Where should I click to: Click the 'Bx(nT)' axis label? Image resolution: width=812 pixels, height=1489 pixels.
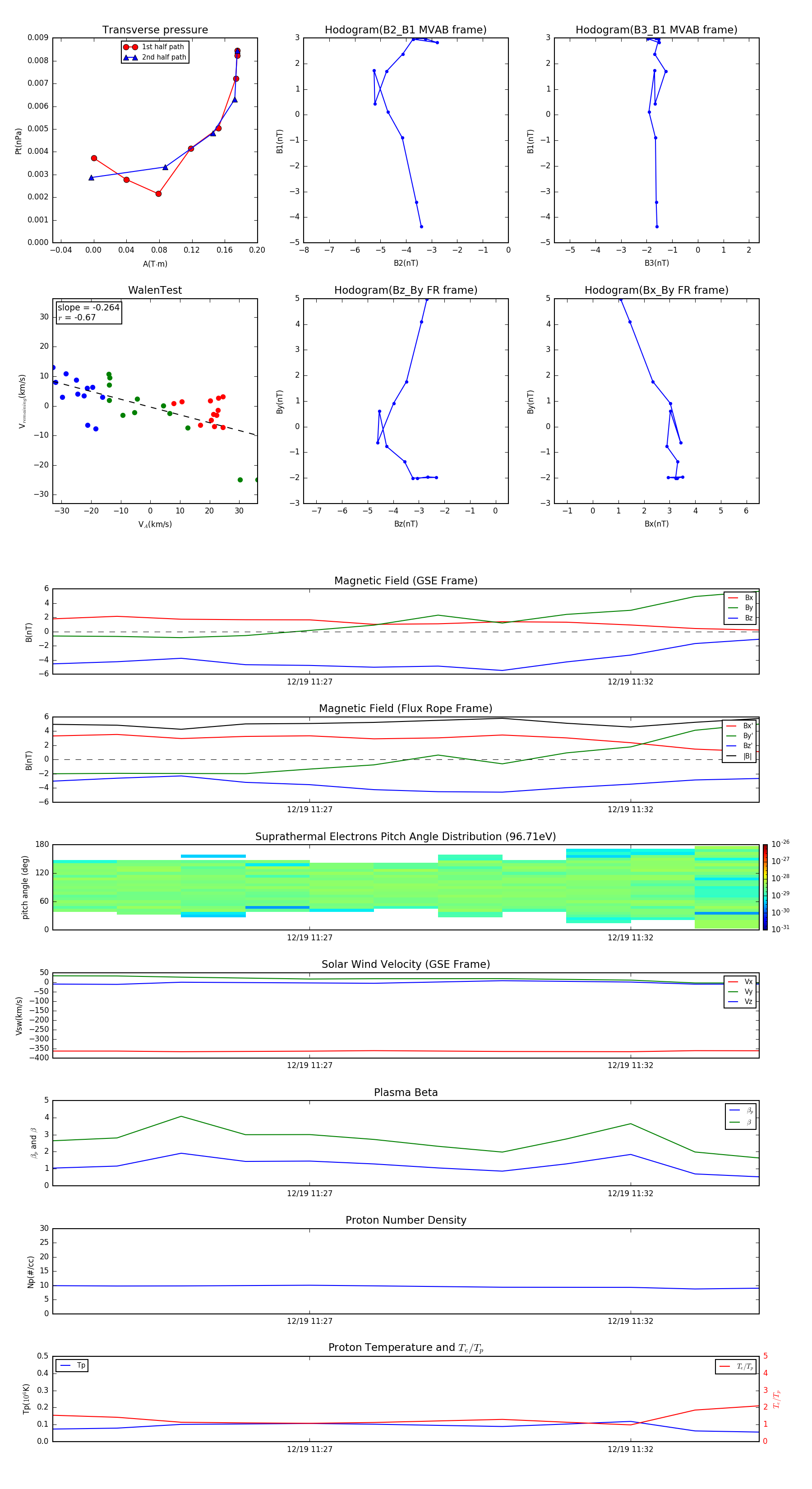coord(656,524)
